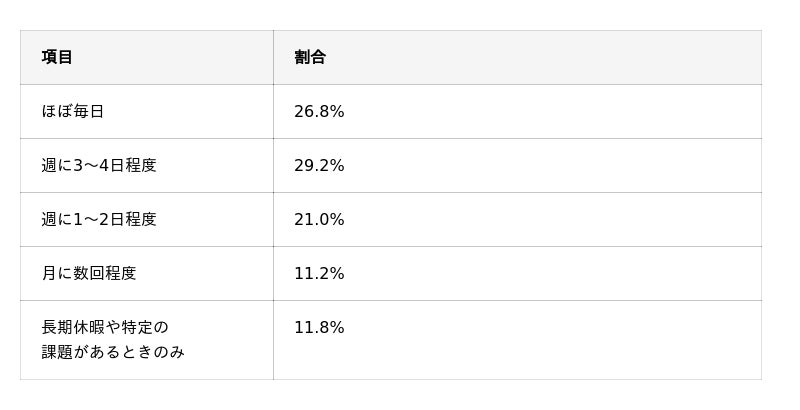Click the word 数回 in fourth row
The image size is (800, 410).
(88, 273)
